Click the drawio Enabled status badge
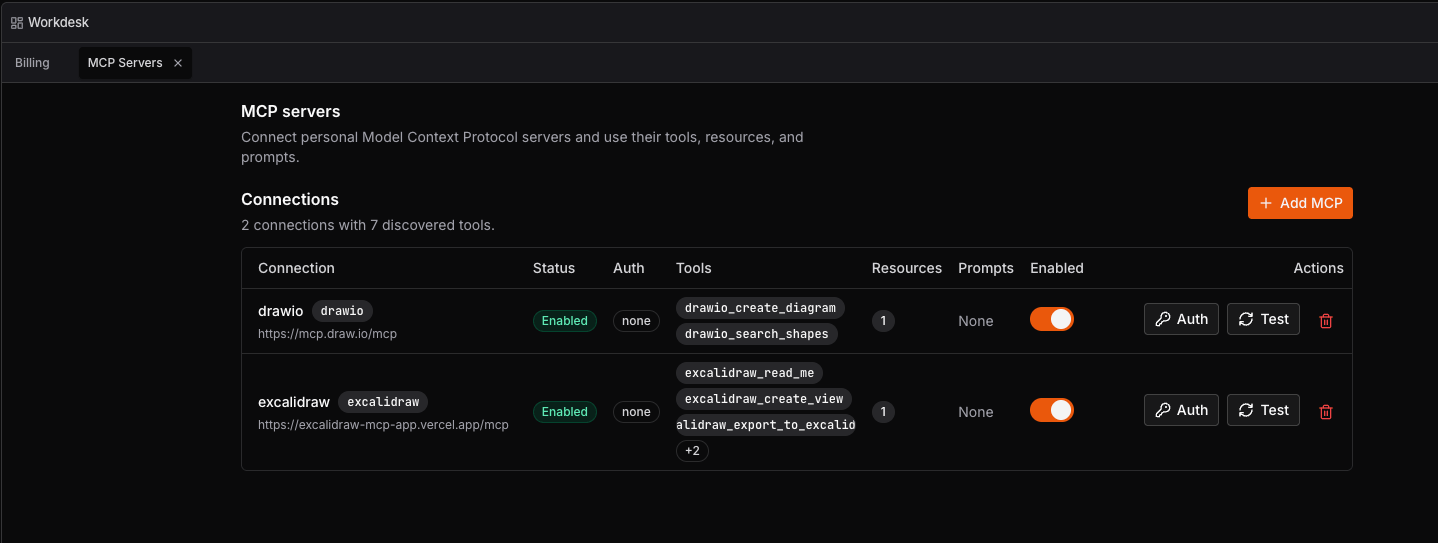Image resolution: width=1438 pixels, height=543 pixels. click(565, 321)
